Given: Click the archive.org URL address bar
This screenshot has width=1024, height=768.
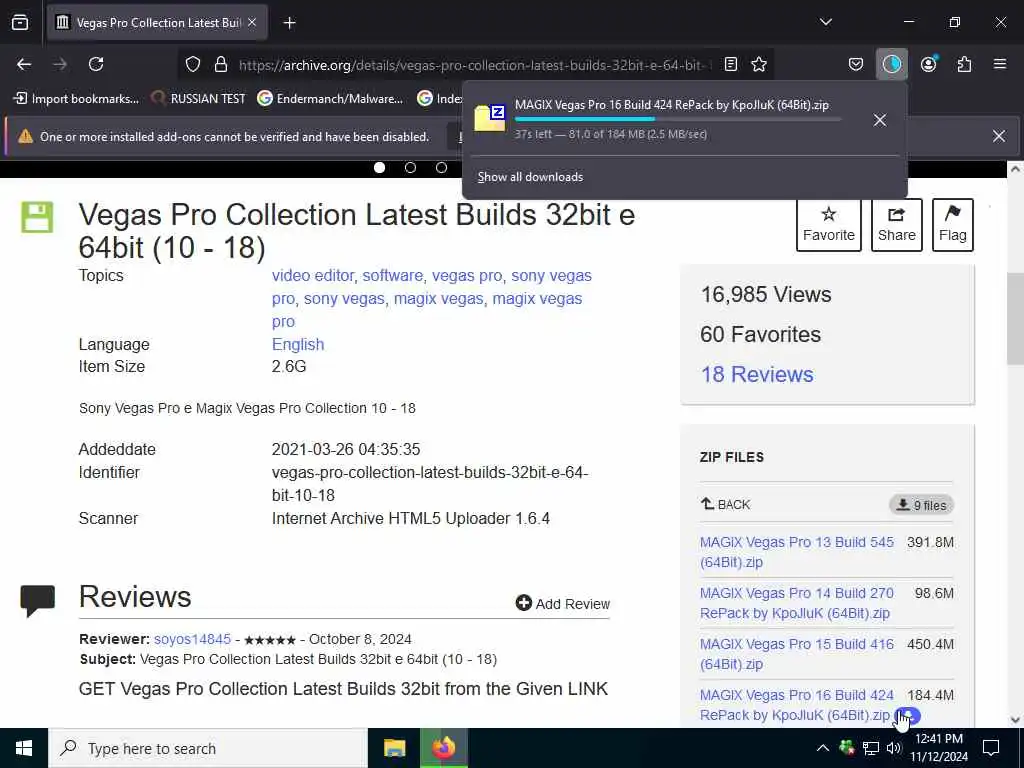Looking at the screenshot, I should (473, 65).
